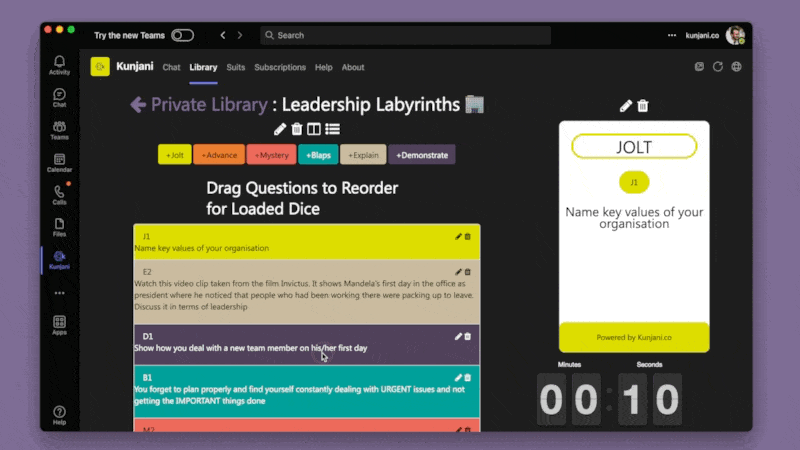
Task: Switch to list view icon
Action: (x=333, y=129)
